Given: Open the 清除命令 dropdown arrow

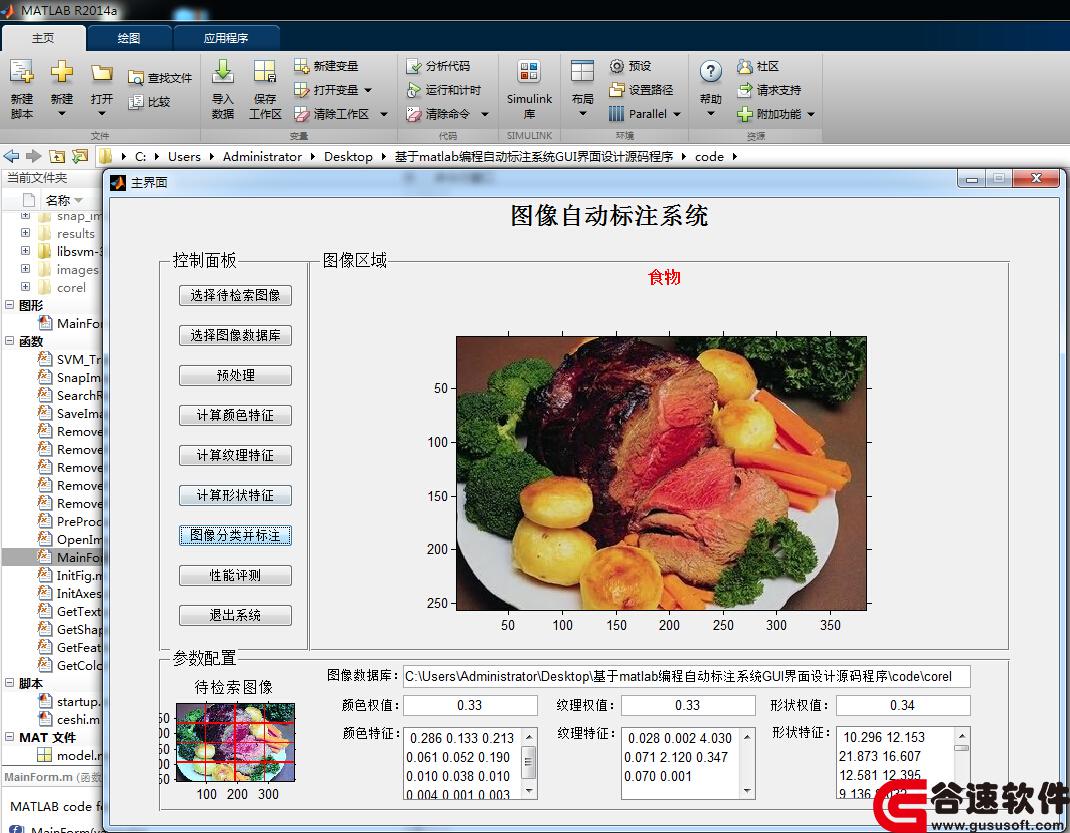Looking at the screenshot, I should tap(485, 114).
